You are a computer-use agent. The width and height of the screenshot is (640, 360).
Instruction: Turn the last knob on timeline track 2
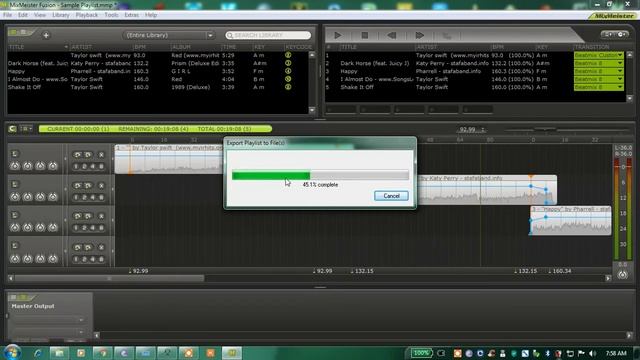click(53, 197)
